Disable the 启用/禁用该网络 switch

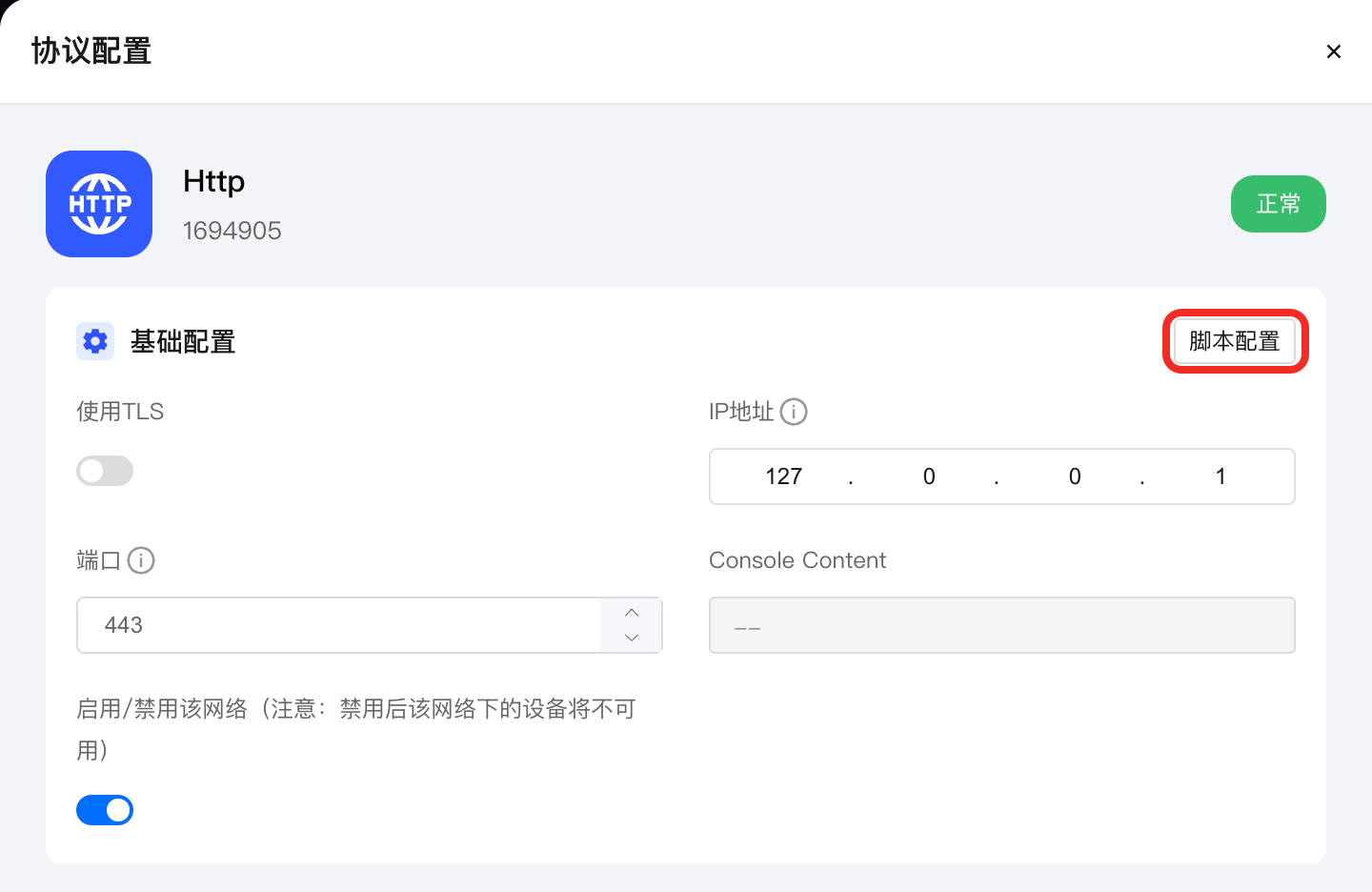click(105, 810)
